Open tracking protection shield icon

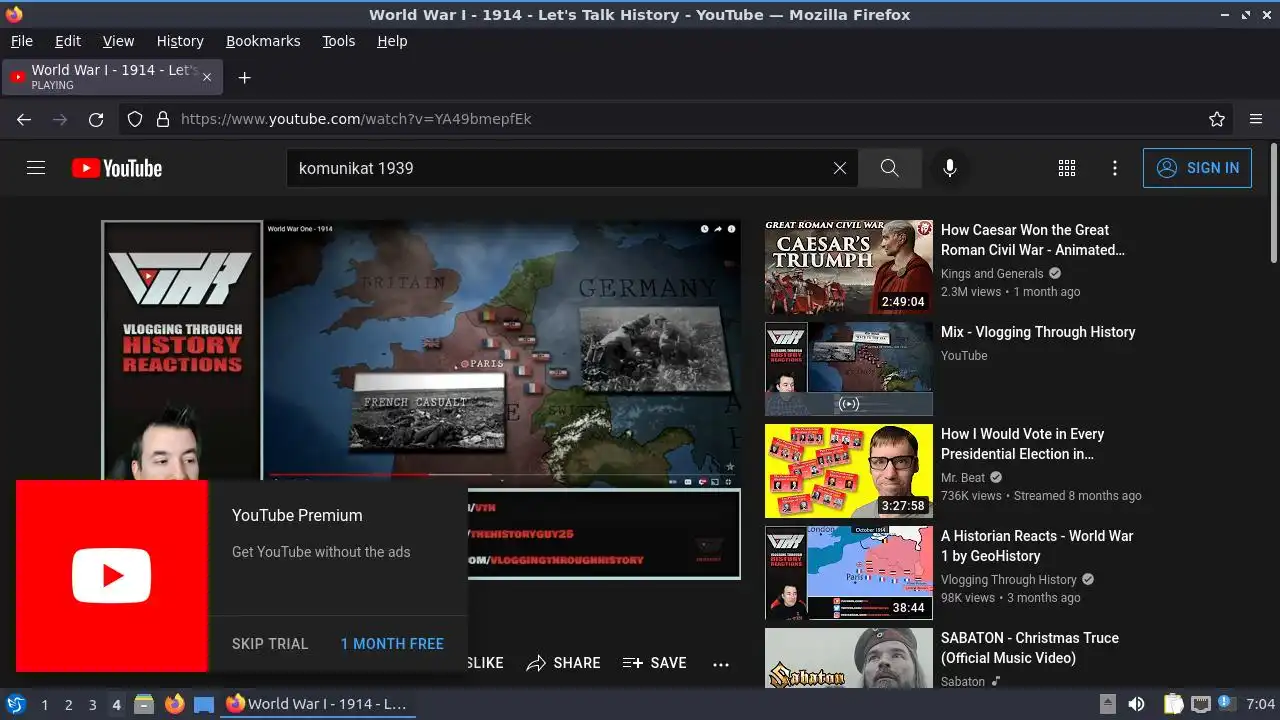(x=135, y=119)
